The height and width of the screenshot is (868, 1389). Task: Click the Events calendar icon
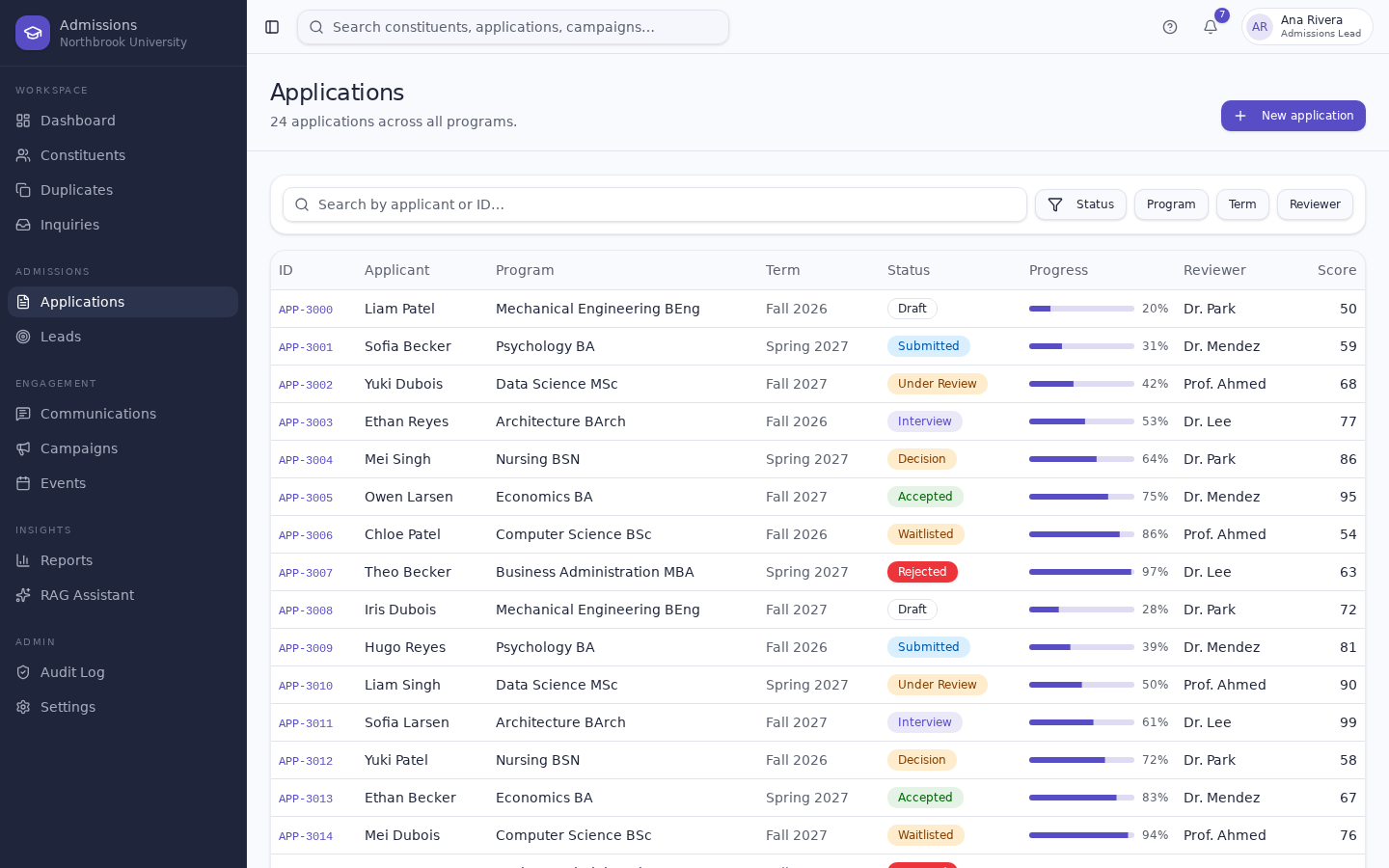coord(23,483)
